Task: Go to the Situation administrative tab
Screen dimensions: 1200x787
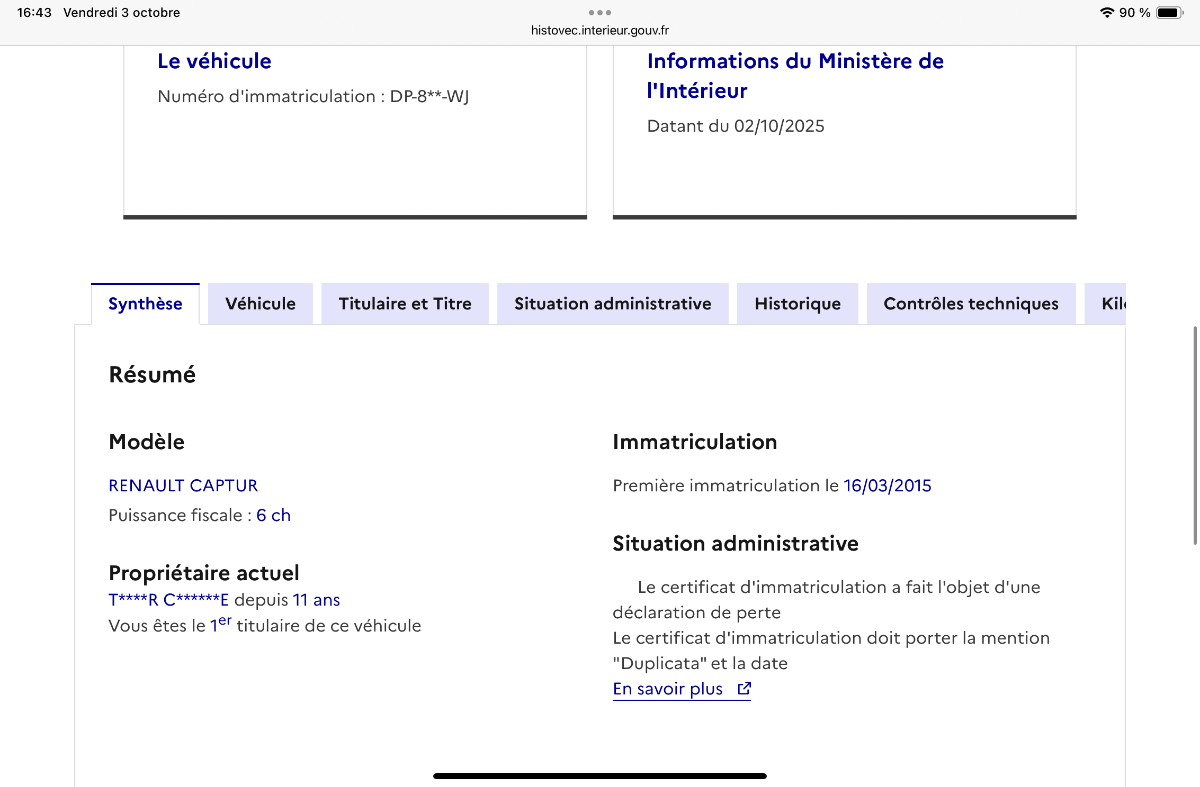Action: point(613,304)
